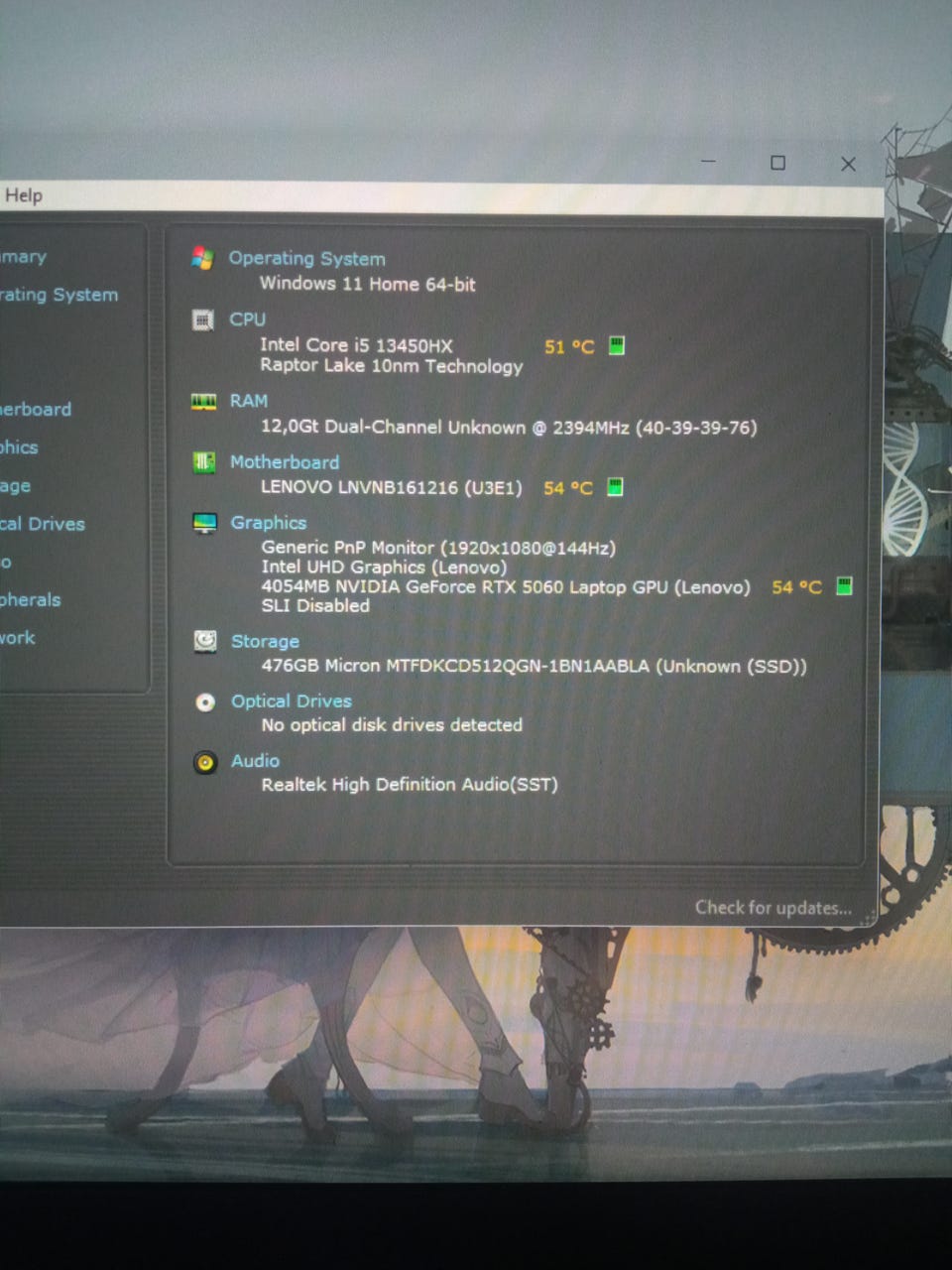952x1270 pixels.
Task: Click the CPU chip icon
Action: point(202,319)
